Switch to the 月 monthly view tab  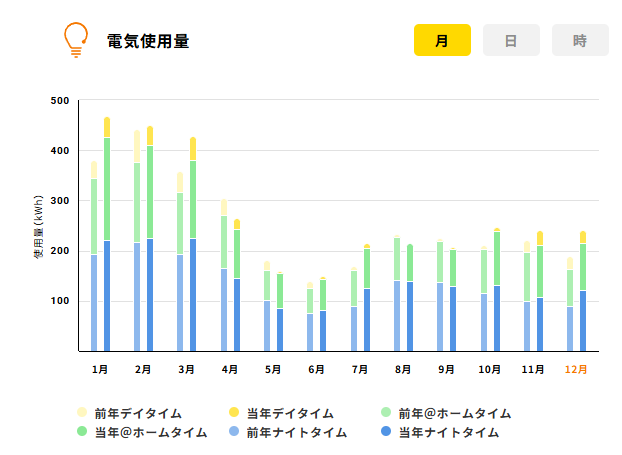(442, 40)
